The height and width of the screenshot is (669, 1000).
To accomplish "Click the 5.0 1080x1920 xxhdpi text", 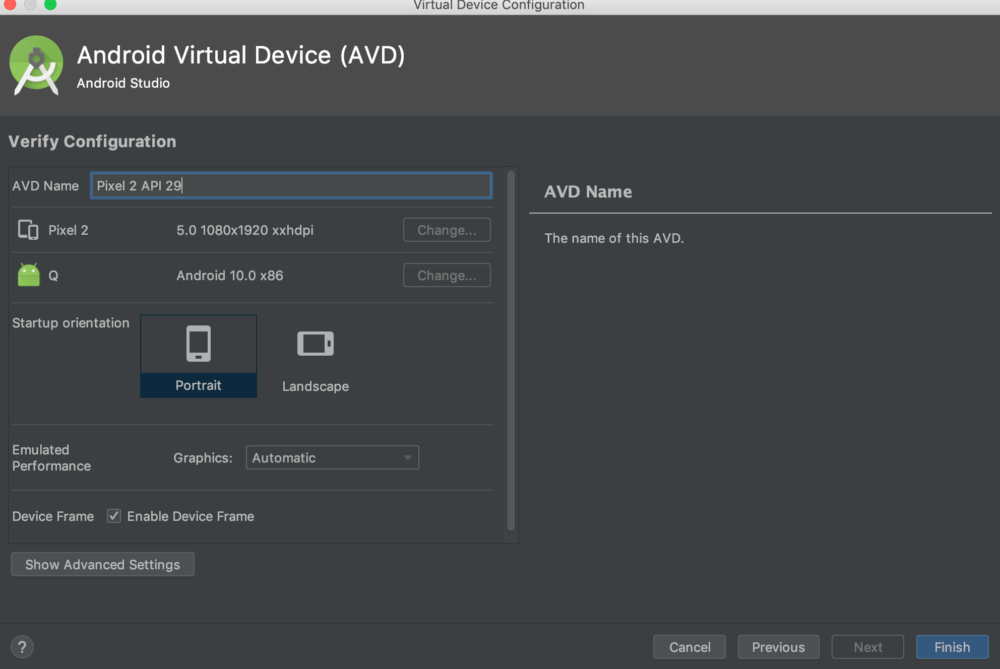I will [x=245, y=230].
